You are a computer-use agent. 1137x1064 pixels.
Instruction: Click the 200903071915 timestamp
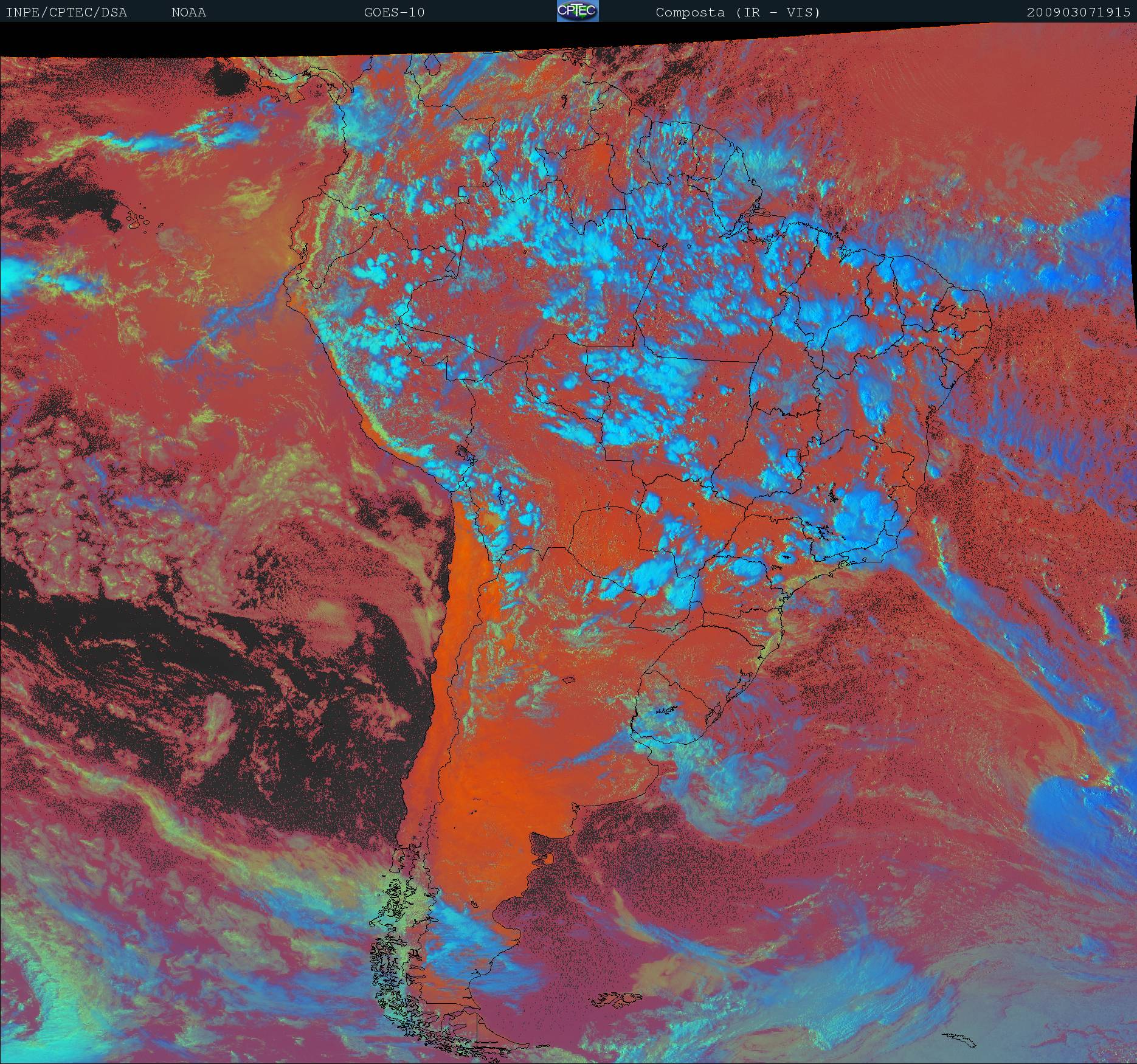pos(1079,12)
